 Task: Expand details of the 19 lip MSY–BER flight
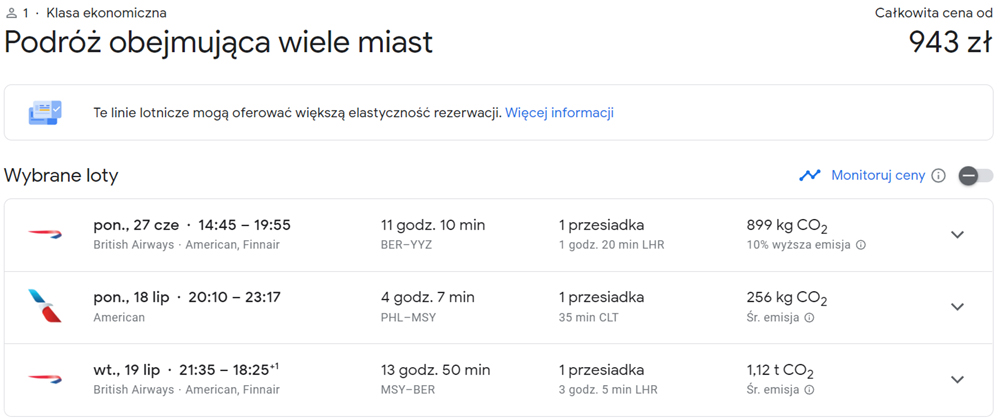click(x=957, y=379)
